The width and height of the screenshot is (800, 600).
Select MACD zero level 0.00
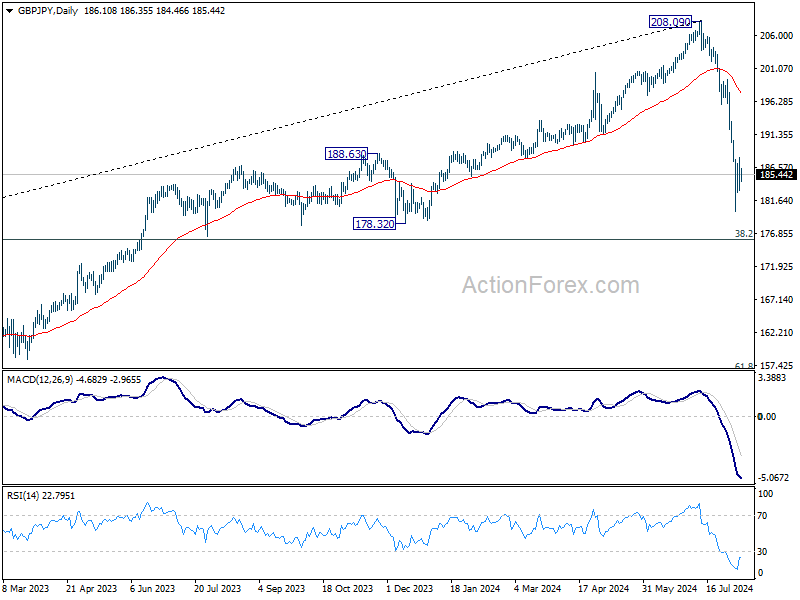[x=767, y=417]
